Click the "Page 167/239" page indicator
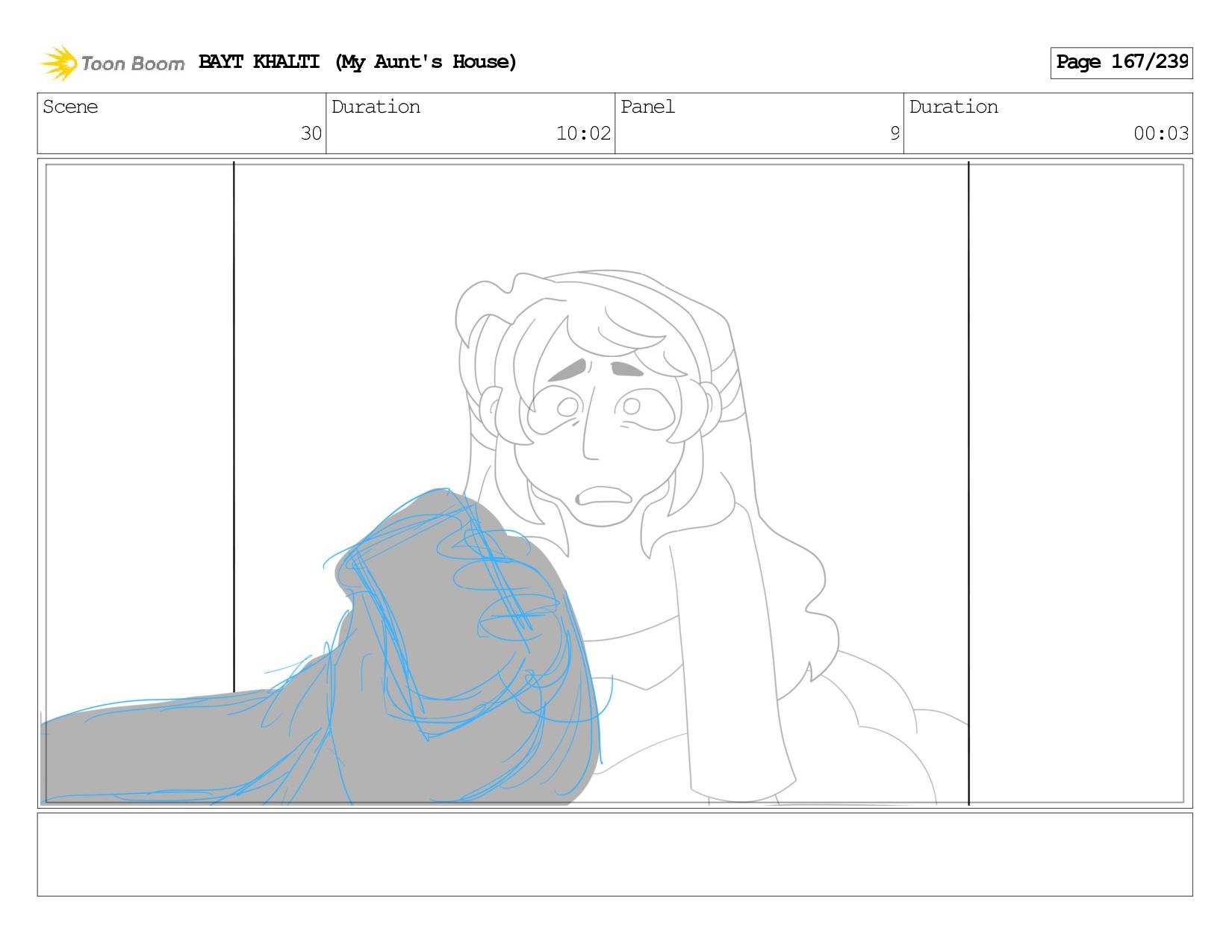 point(1121,63)
